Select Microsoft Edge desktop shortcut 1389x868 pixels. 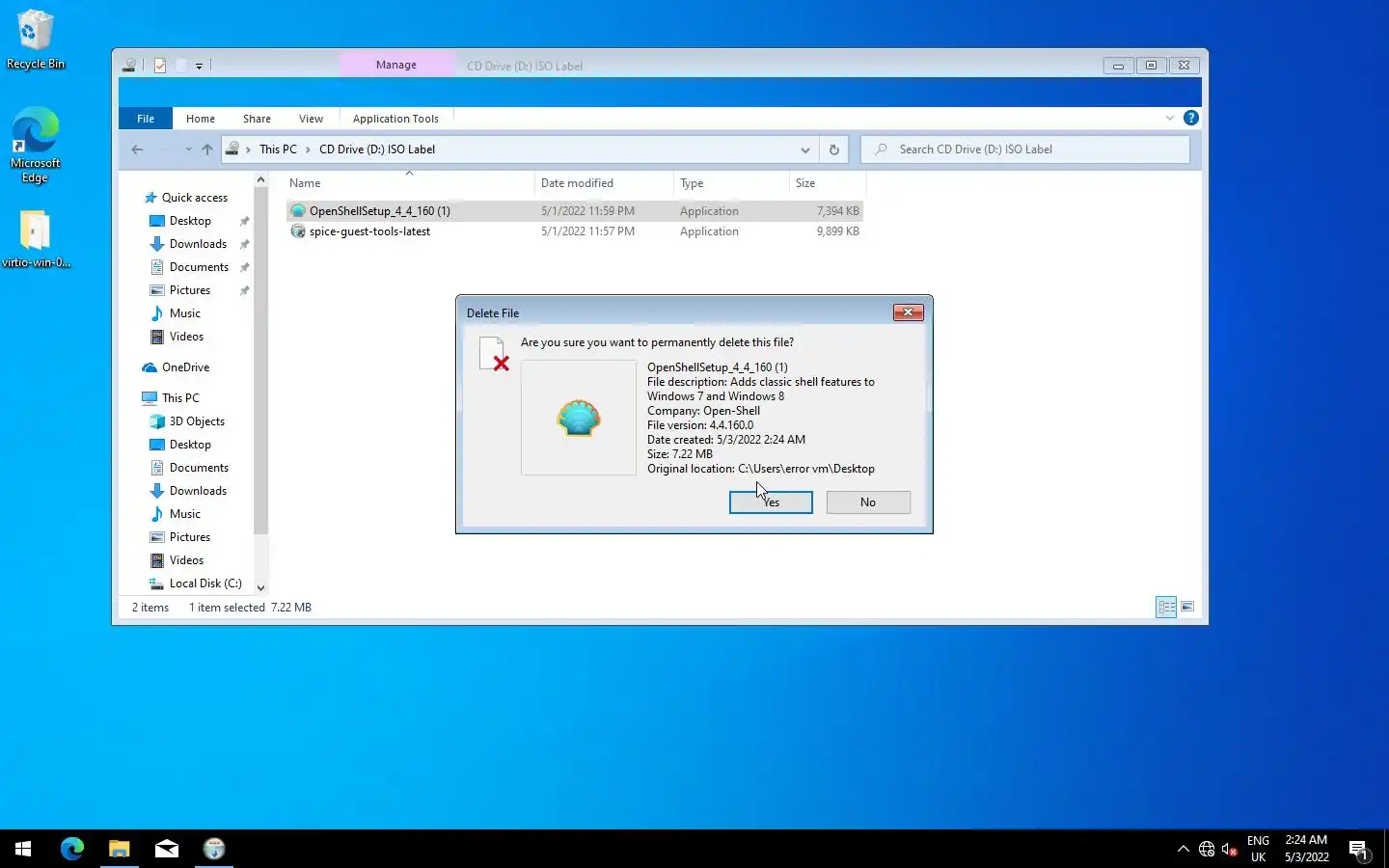[x=36, y=145]
